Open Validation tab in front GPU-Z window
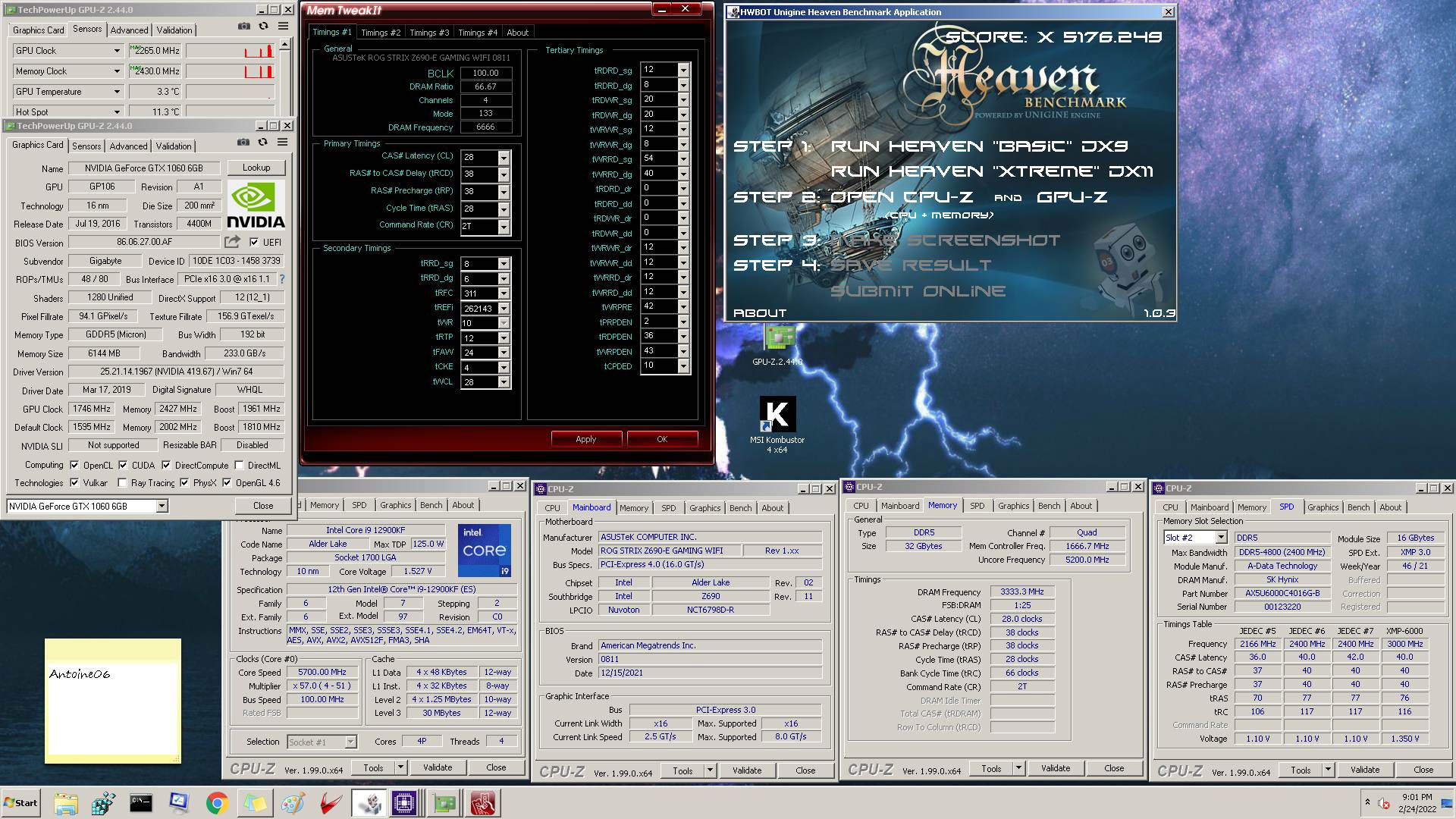 click(x=174, y=146)
